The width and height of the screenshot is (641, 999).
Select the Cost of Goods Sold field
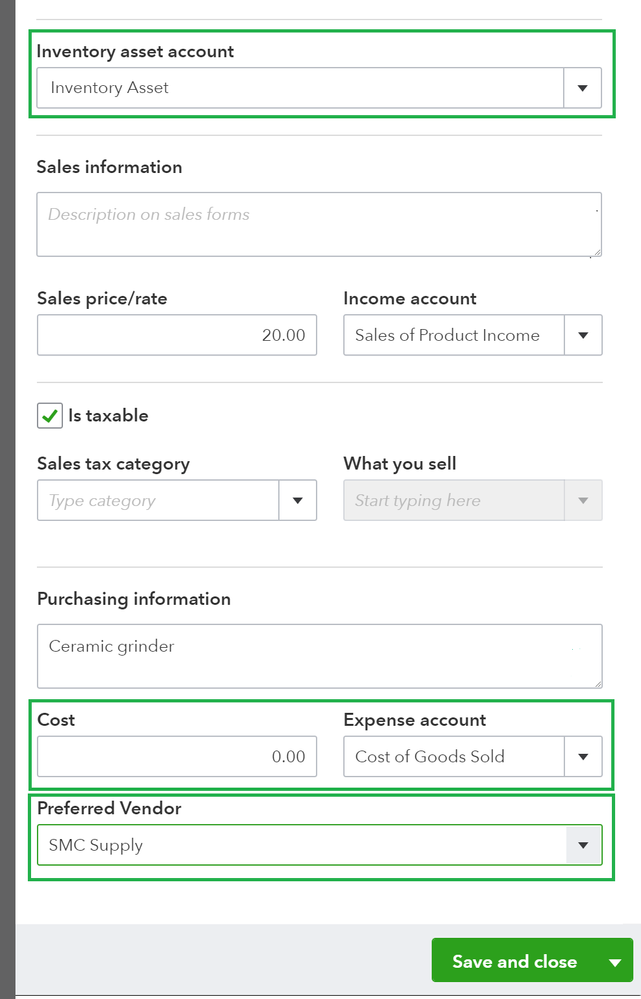tap(454, 757)
